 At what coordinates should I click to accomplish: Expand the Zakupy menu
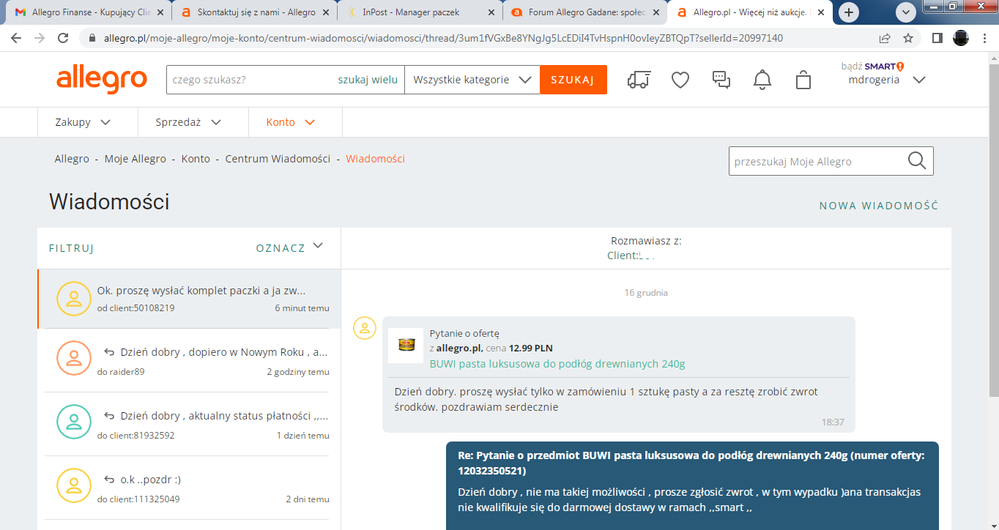click(83, 122)
